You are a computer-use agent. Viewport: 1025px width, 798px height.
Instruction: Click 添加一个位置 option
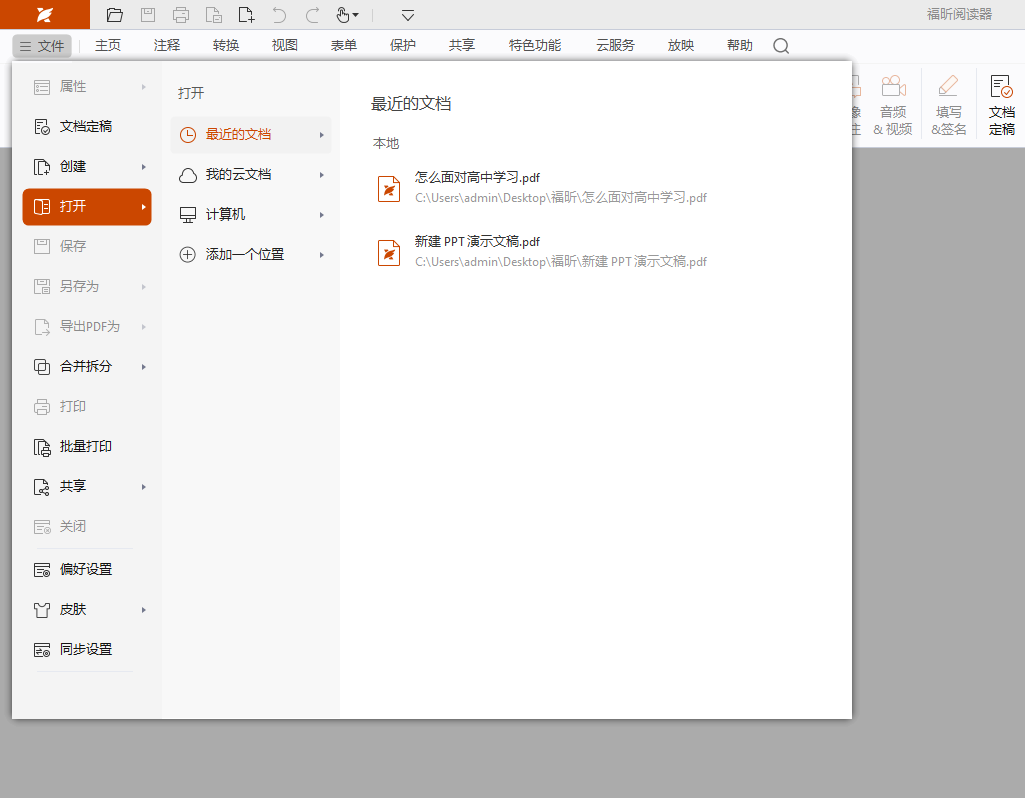tap(244, 255)
